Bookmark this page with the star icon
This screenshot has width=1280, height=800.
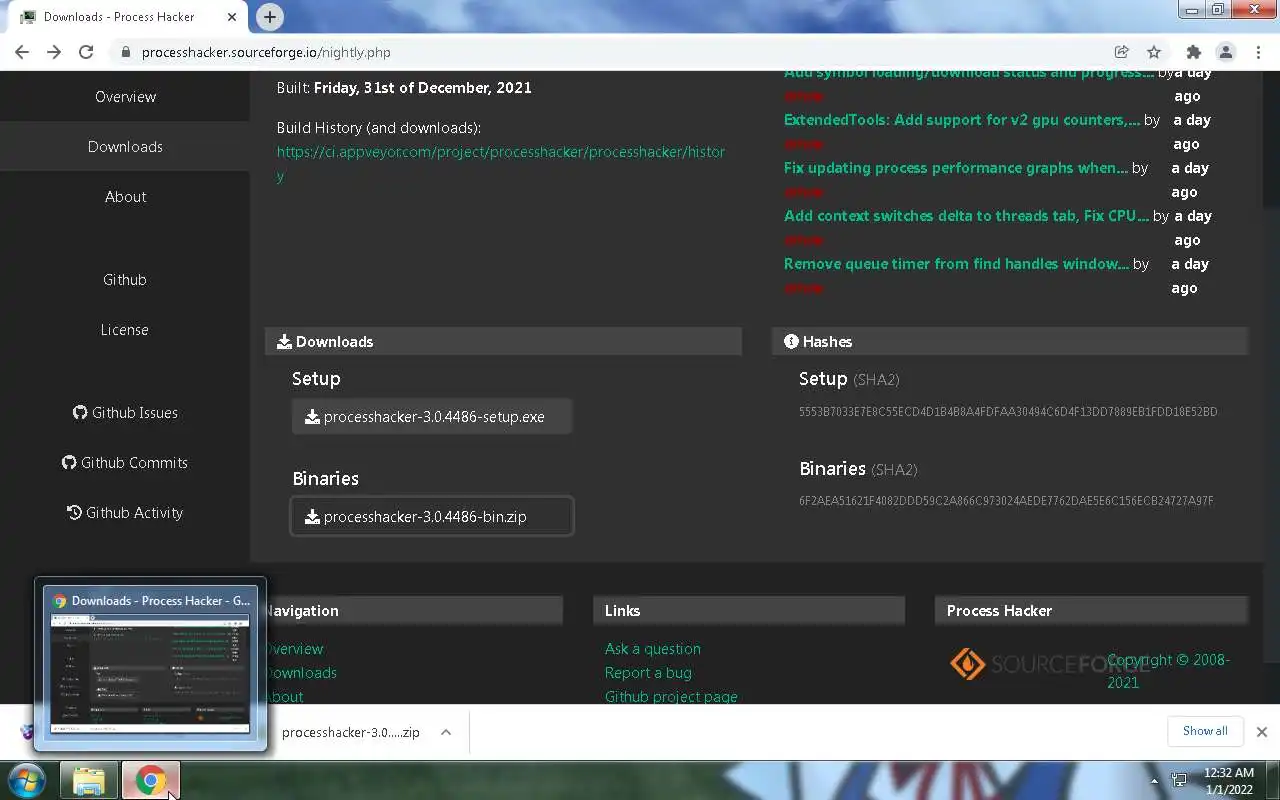(1154, 52)
